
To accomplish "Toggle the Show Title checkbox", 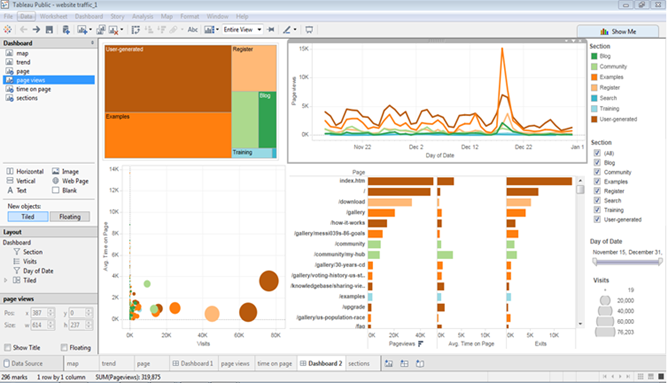I will coord(8,348).
